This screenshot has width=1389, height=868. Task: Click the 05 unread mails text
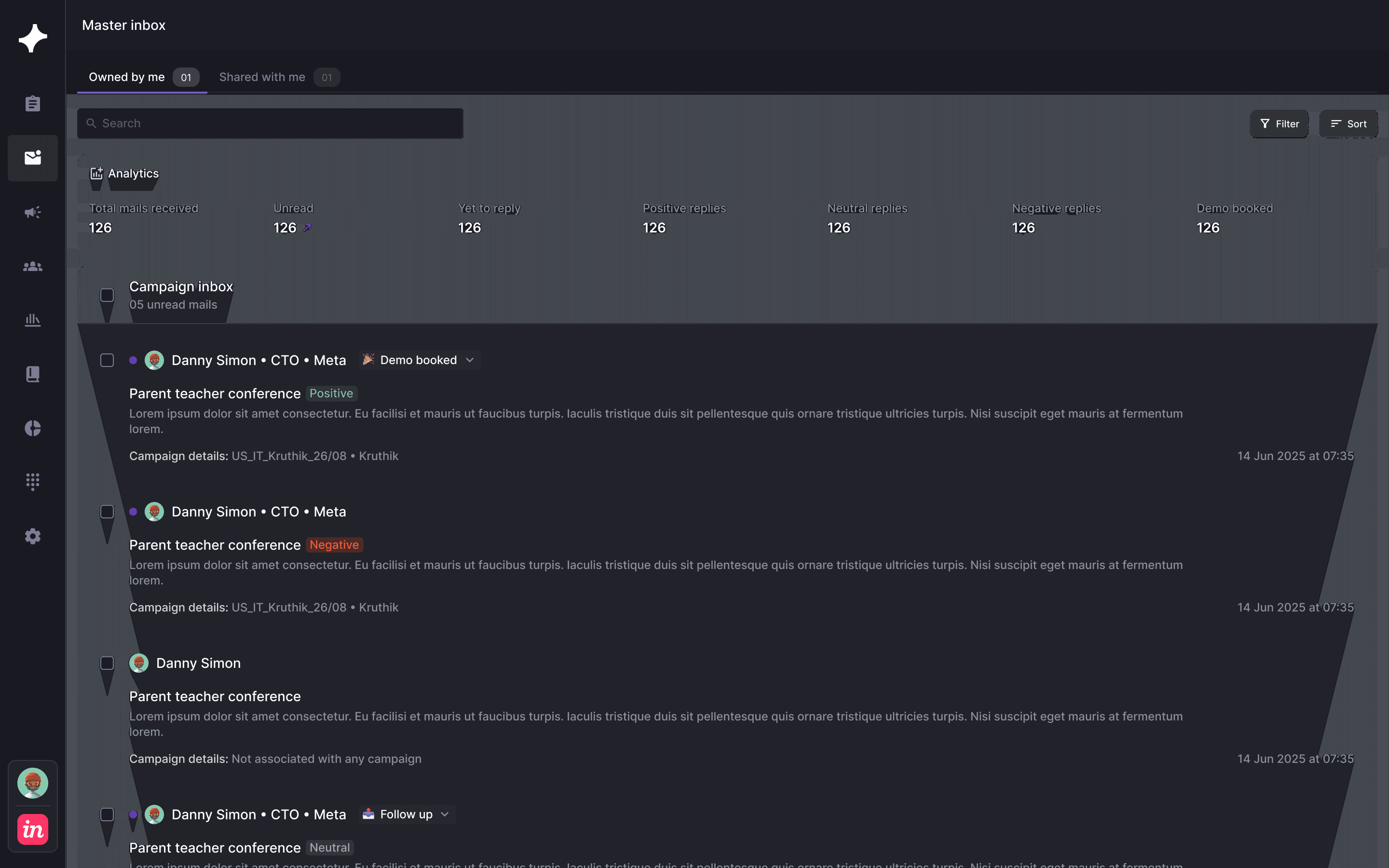pos(173,305)
